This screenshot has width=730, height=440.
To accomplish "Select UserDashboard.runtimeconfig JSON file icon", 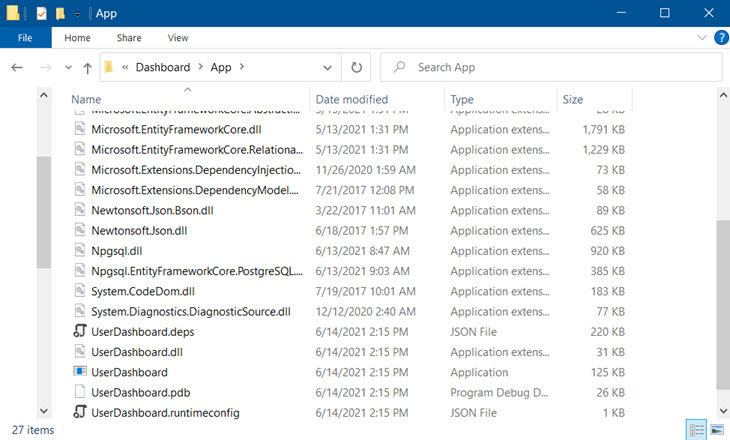I will pyautogui.click(x=80, y=412).
